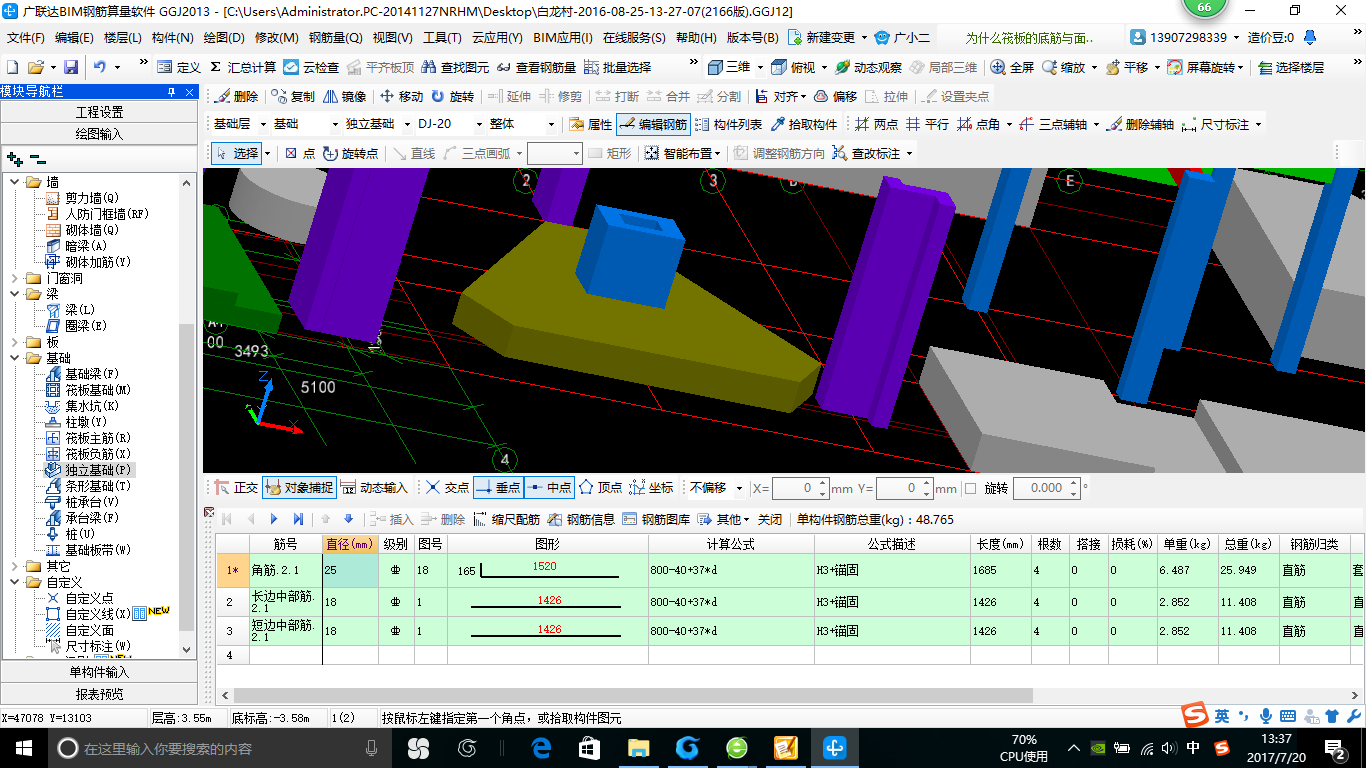Screen dimensions: 1366x768
Task: Expand the 门窗洞 tree node
Action: (14, 278)
